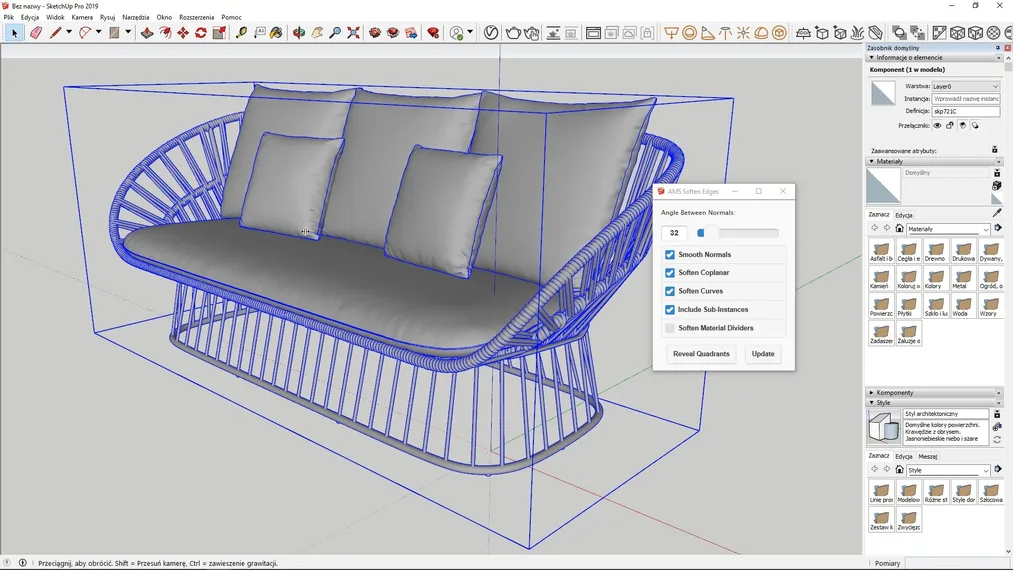This screenshot has width=1013, height=570.
Task: Uncheck the Smooth Normals checkbox
Action: [x=670, y=255]
